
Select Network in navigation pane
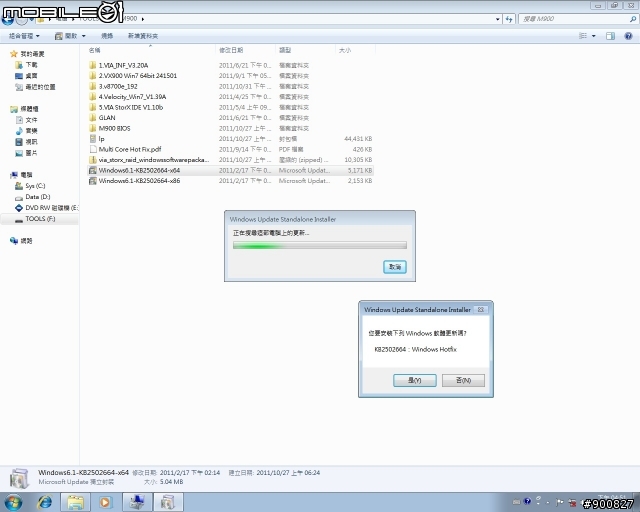pyautogui.click(x=22, y=241)
